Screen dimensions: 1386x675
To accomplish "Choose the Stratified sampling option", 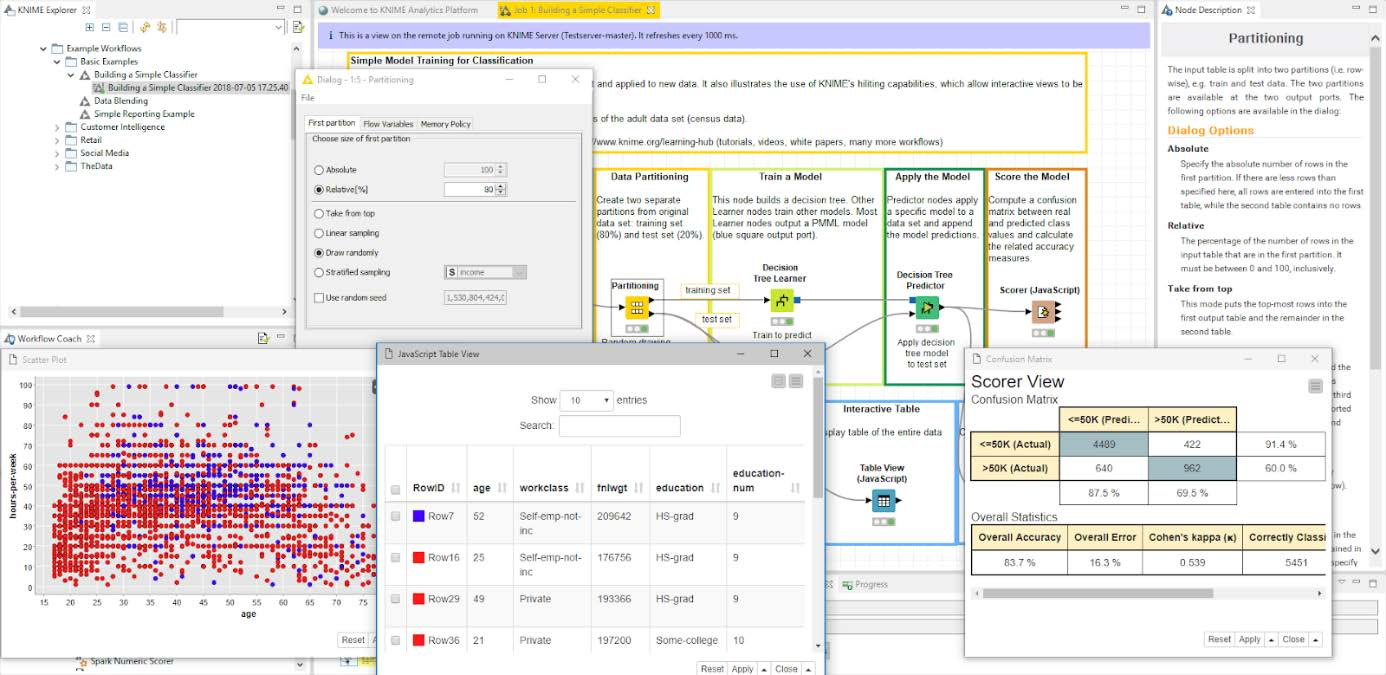I will pos(319,272).
